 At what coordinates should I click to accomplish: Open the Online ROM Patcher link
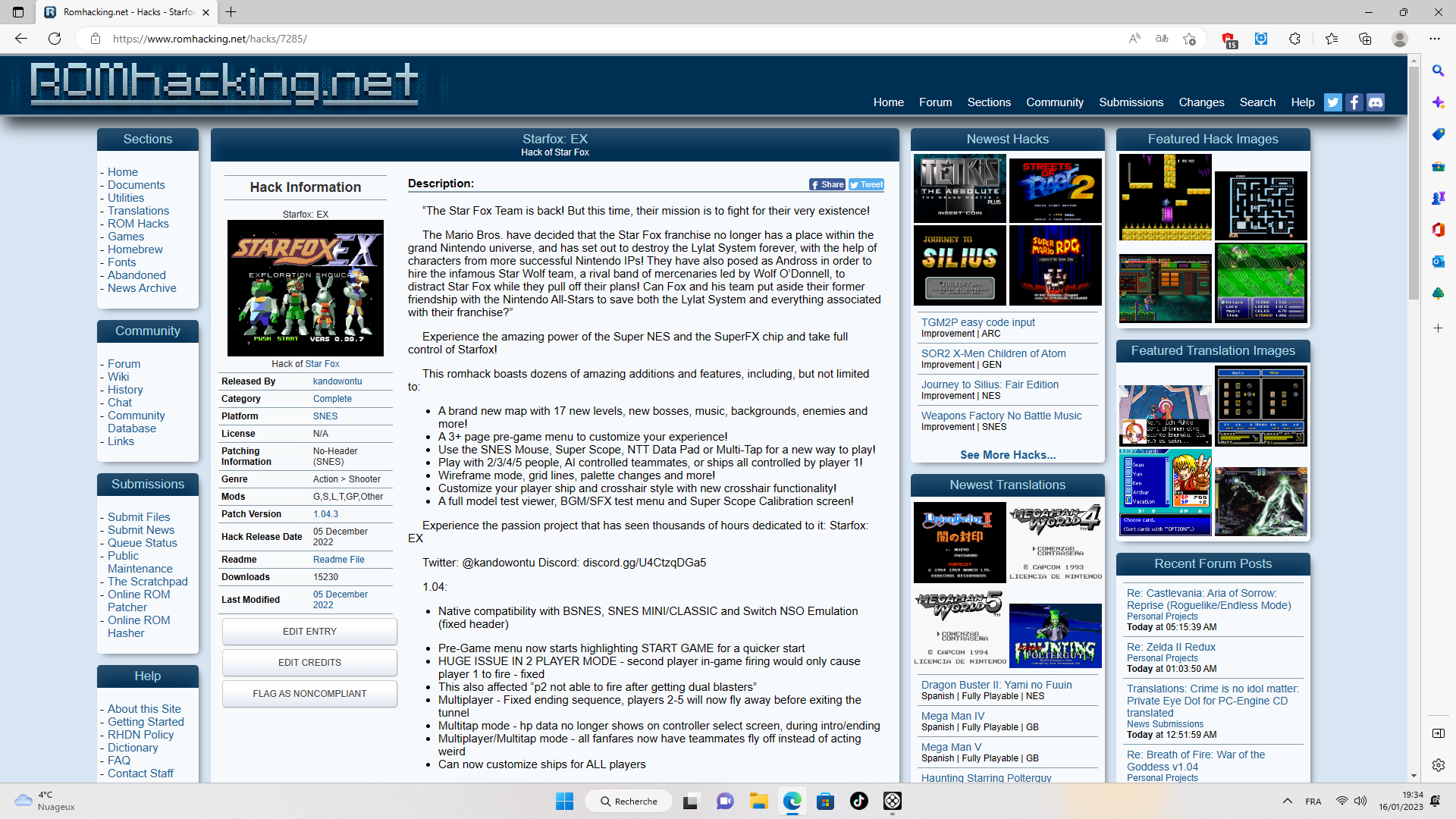click(139, 601)
